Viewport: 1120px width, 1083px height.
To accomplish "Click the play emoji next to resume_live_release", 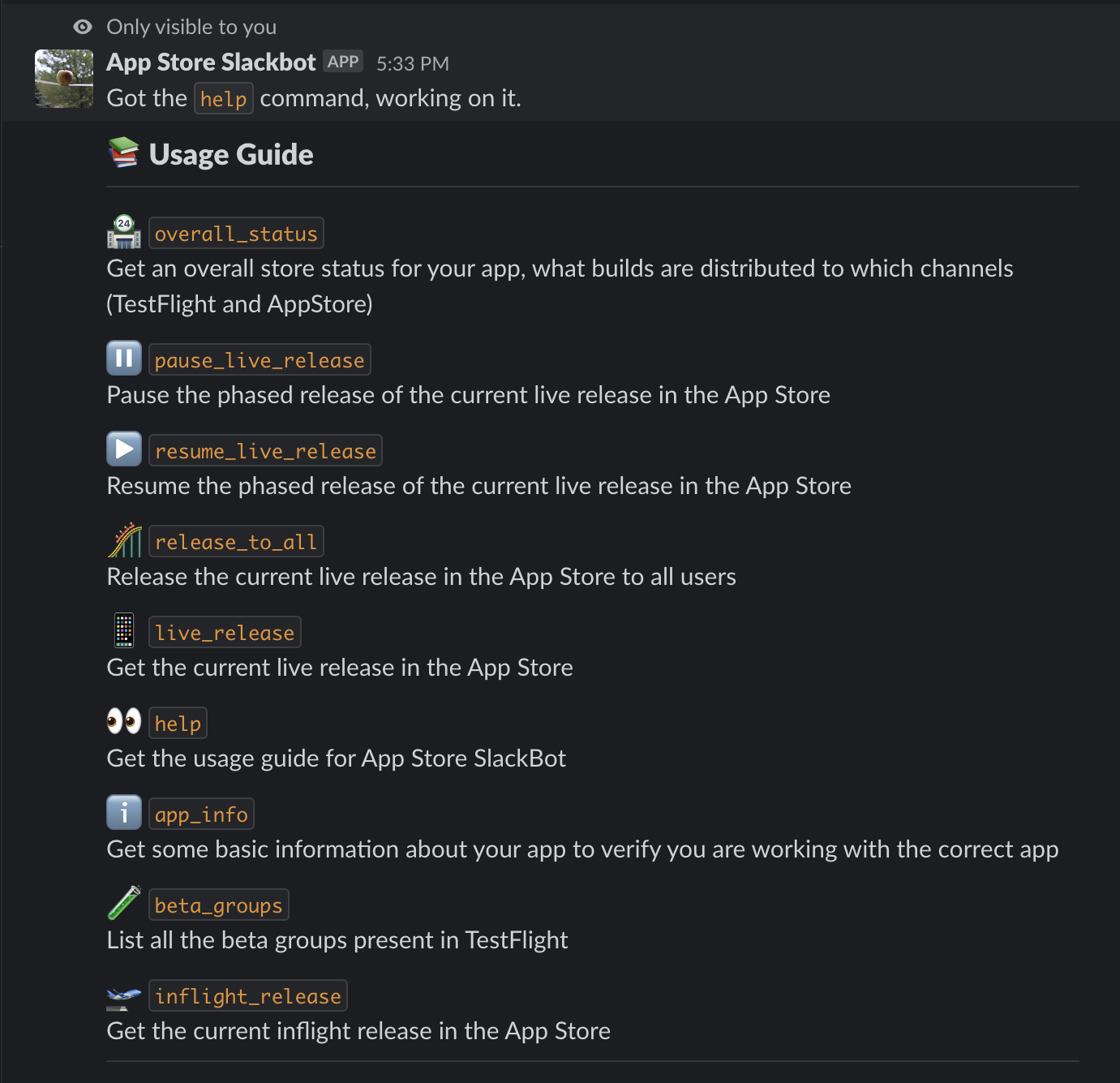I will pos(123,448).
